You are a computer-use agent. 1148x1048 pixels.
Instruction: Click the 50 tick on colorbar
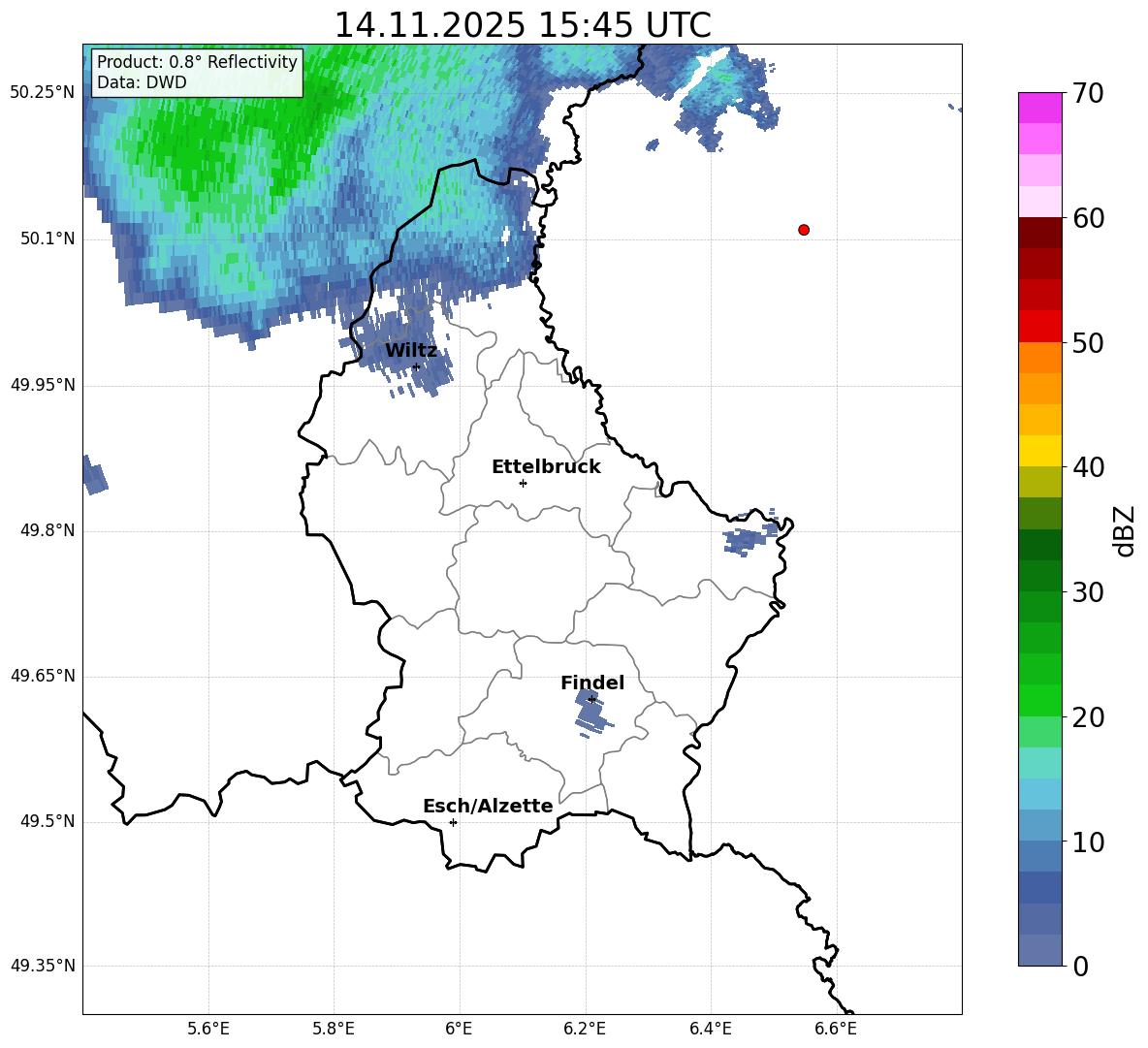(1087, 343)
